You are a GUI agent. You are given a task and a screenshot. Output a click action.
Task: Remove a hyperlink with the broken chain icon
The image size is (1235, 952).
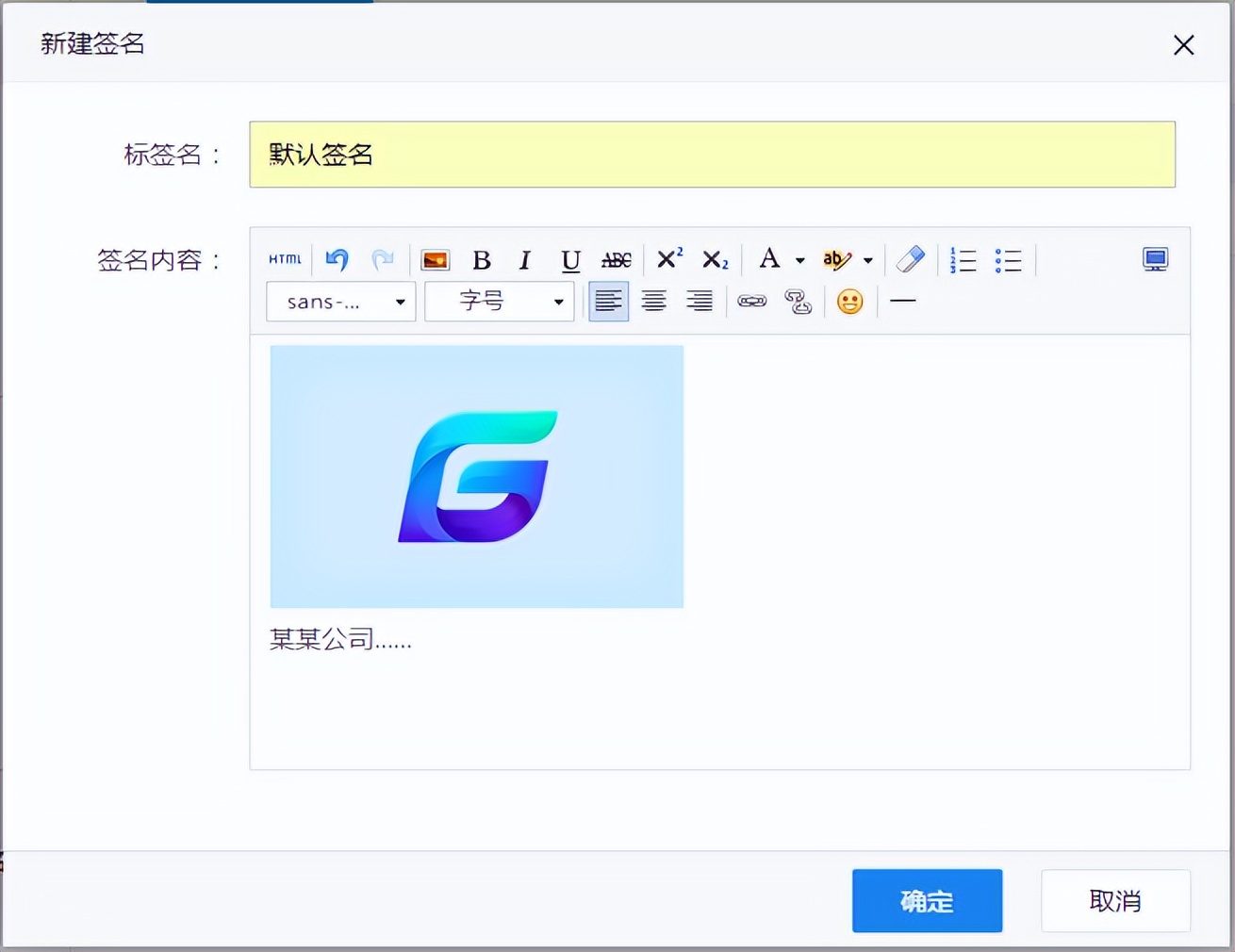coord(798,302)
